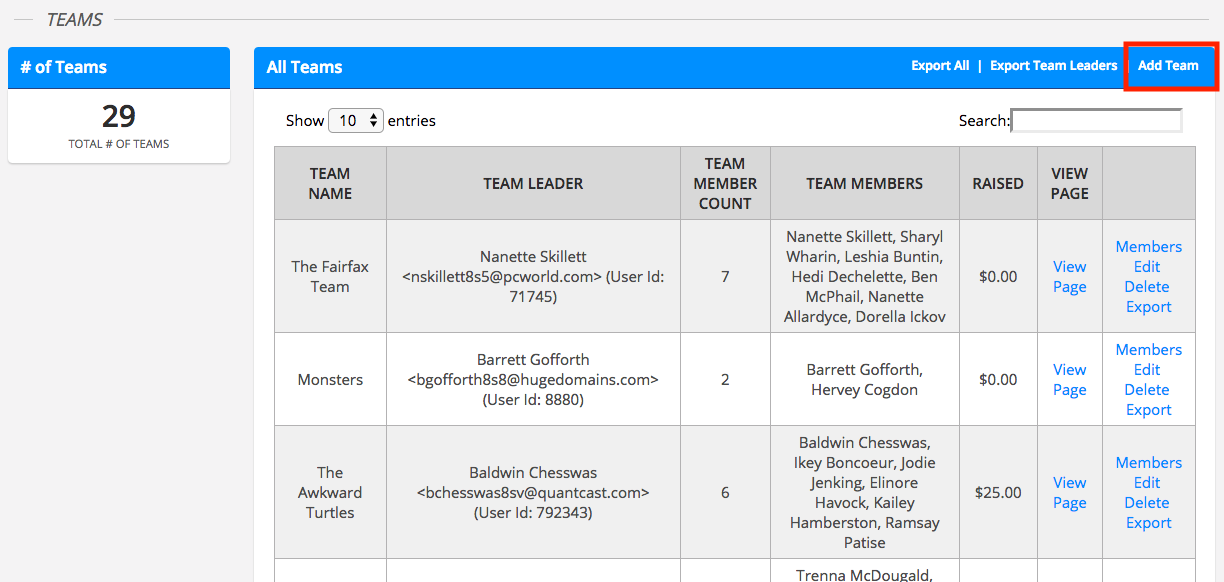The image size is (1224, 582).
Task: Export The Awkward Turtles team
Action: [x=1149, y=523]
